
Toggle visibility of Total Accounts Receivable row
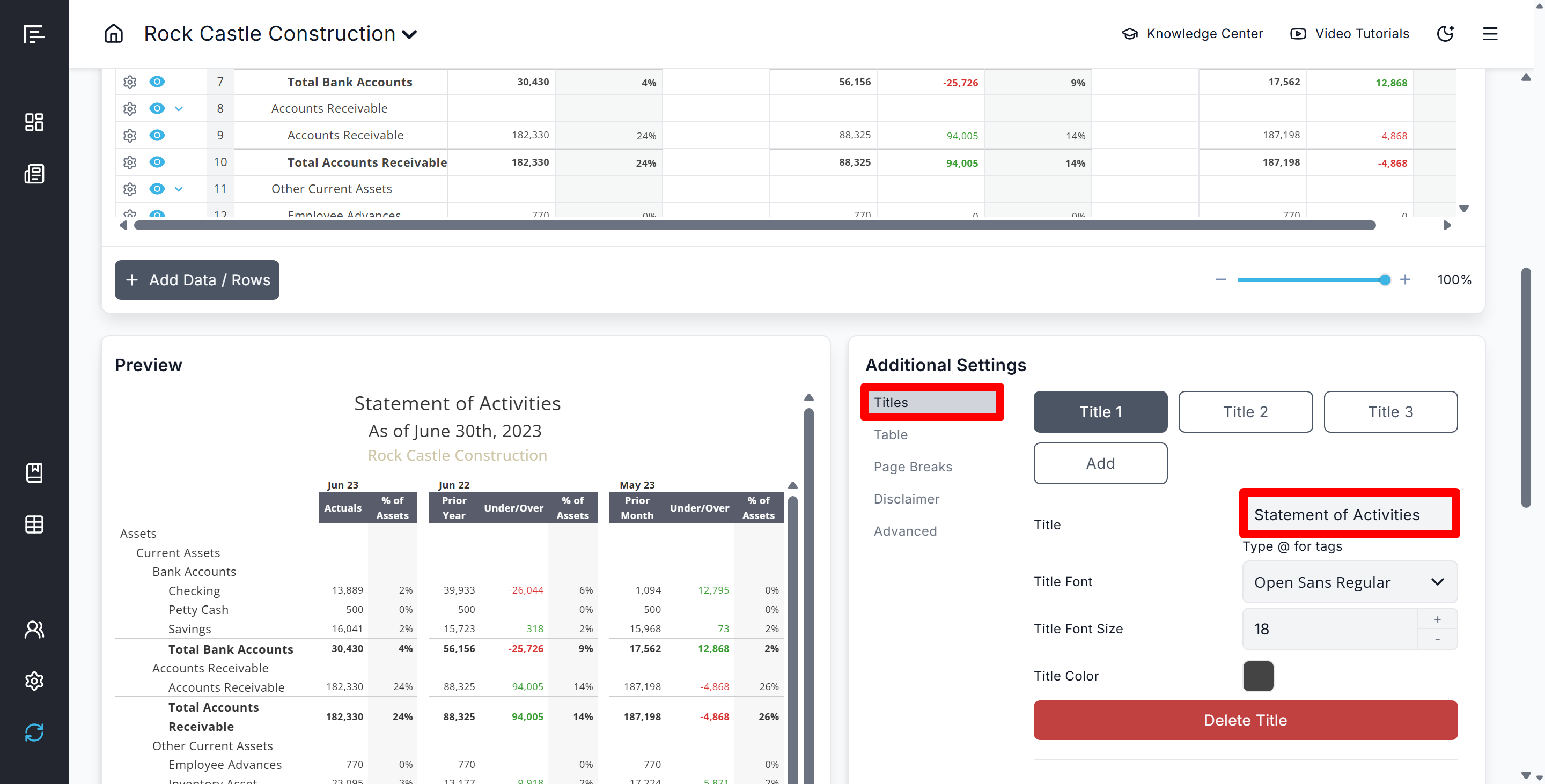coord(157,162)
